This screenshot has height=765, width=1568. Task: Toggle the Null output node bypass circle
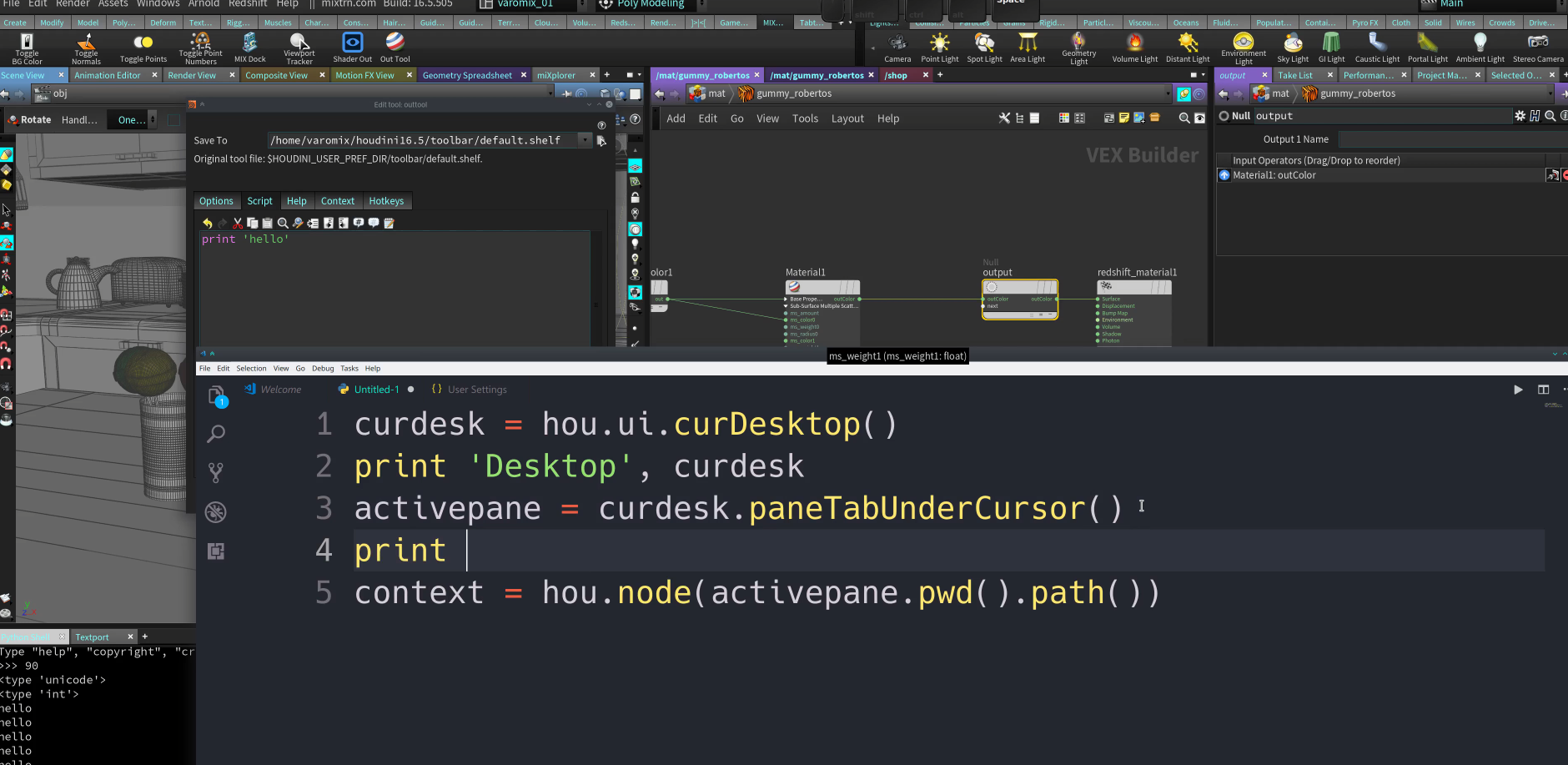[x=1224, y=116]
